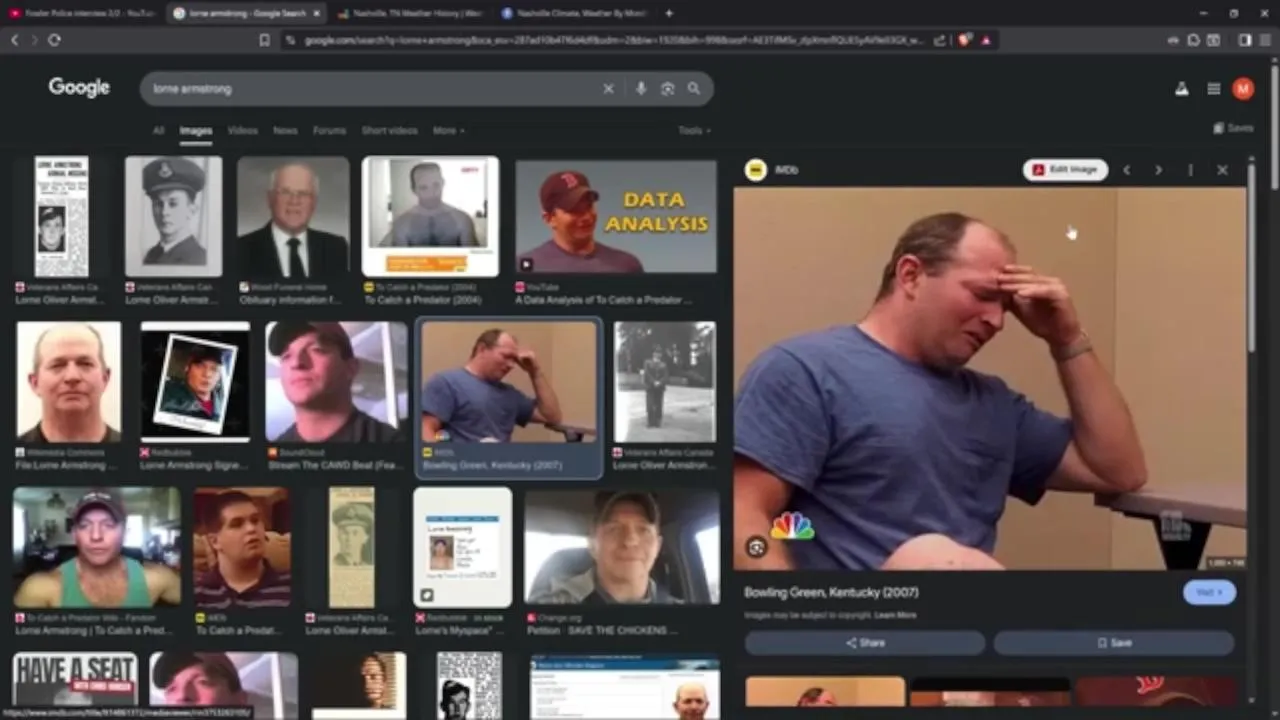Click the magnifying glass search button

[694, 89]
